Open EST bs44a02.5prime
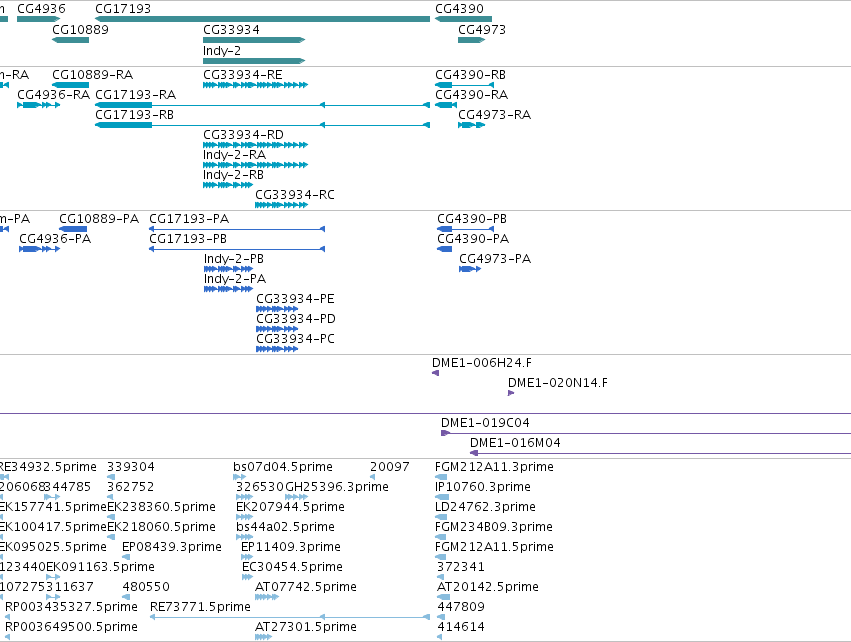Image resolution: width=851 pixels, height=642 pixels. 285,527
